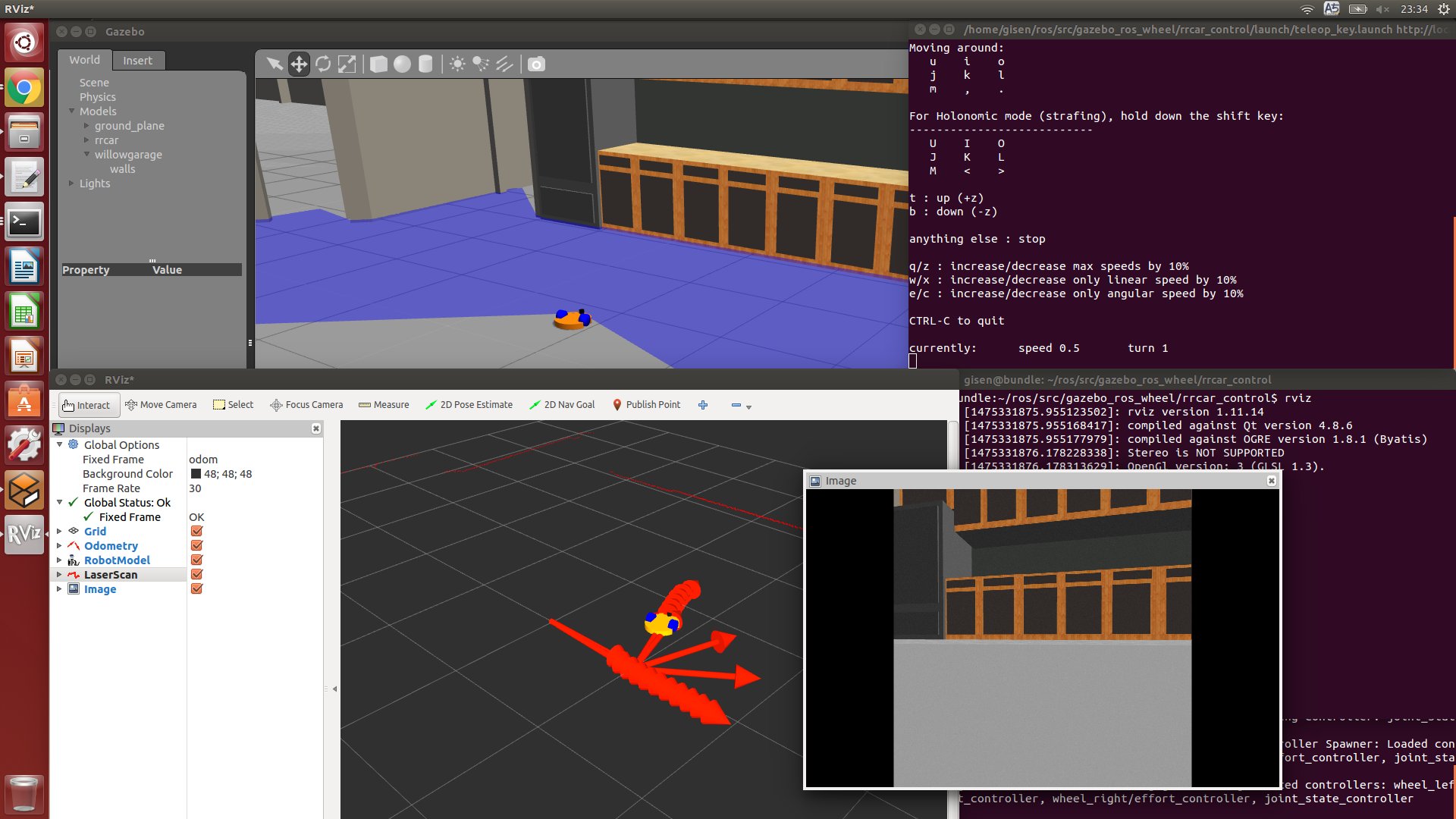Select the Translate tool in Gazebo toolbar

[299, 64]
